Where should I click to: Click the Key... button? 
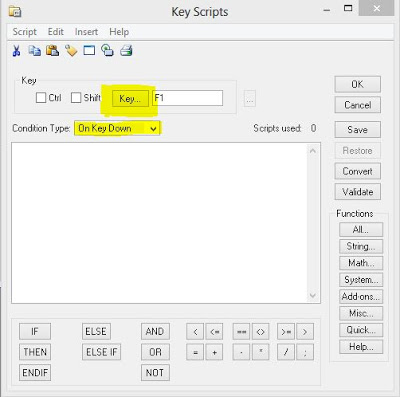tap(130, 99)
